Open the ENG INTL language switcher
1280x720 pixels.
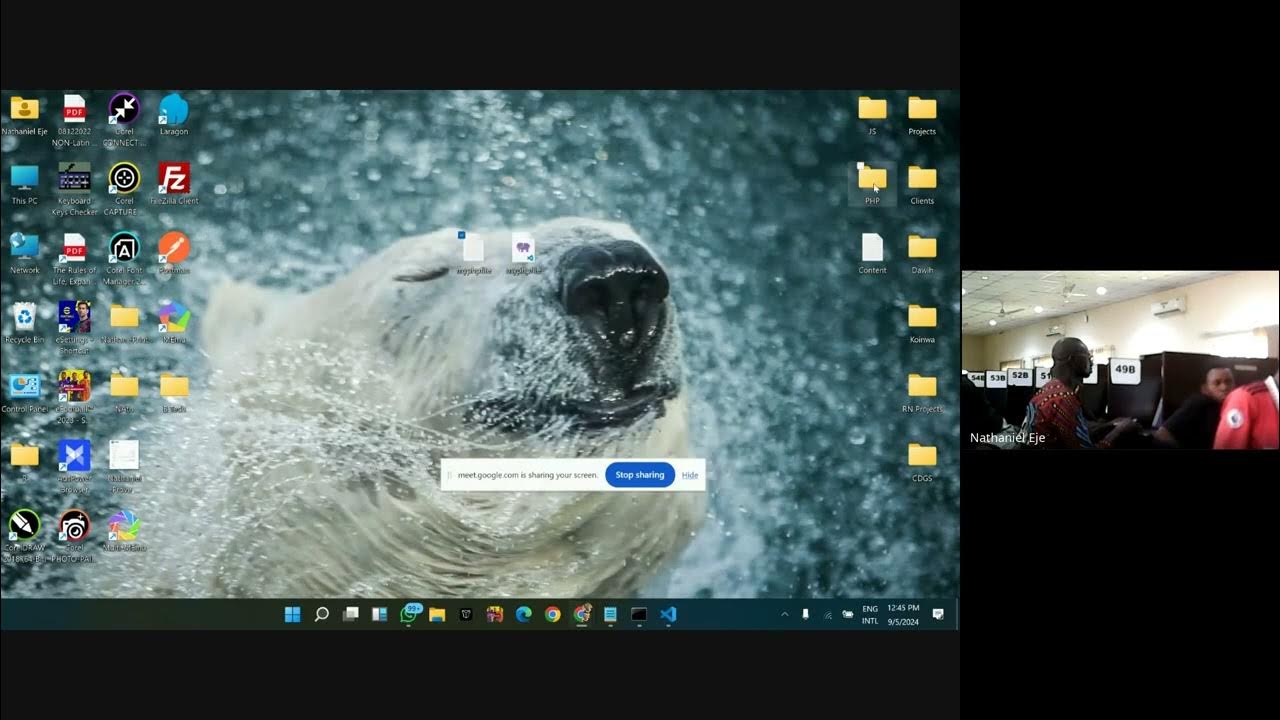click(x=870, y=614)
